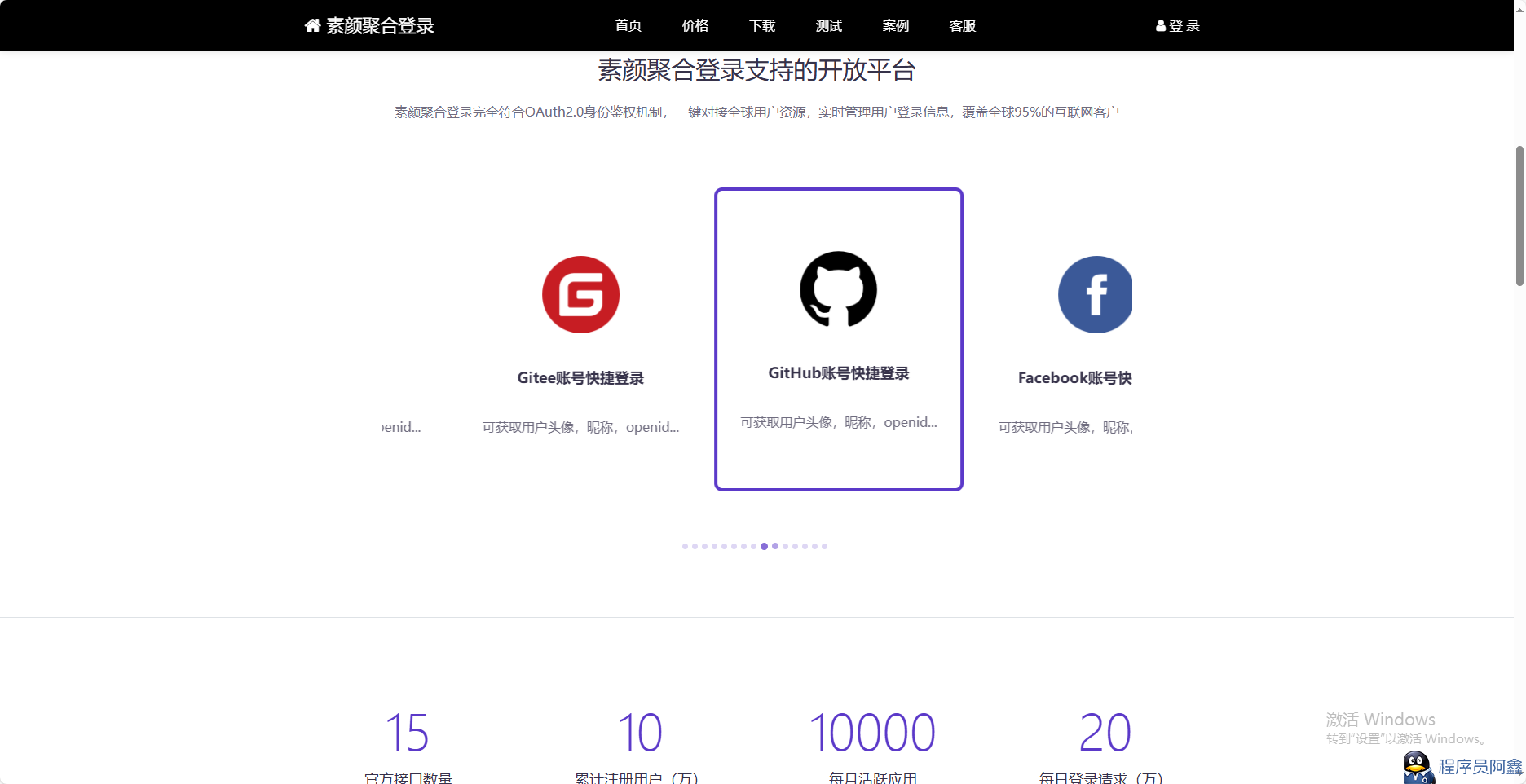Click the first carousel pagination dot
Screen dimensions: 1526x784
coord(685,546)
